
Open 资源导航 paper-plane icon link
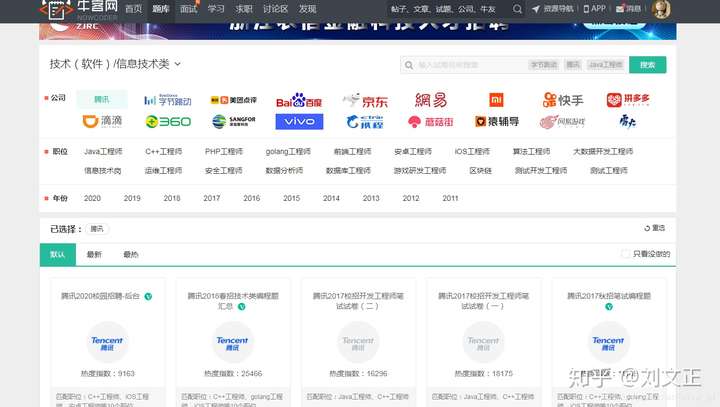pos(553,9)
